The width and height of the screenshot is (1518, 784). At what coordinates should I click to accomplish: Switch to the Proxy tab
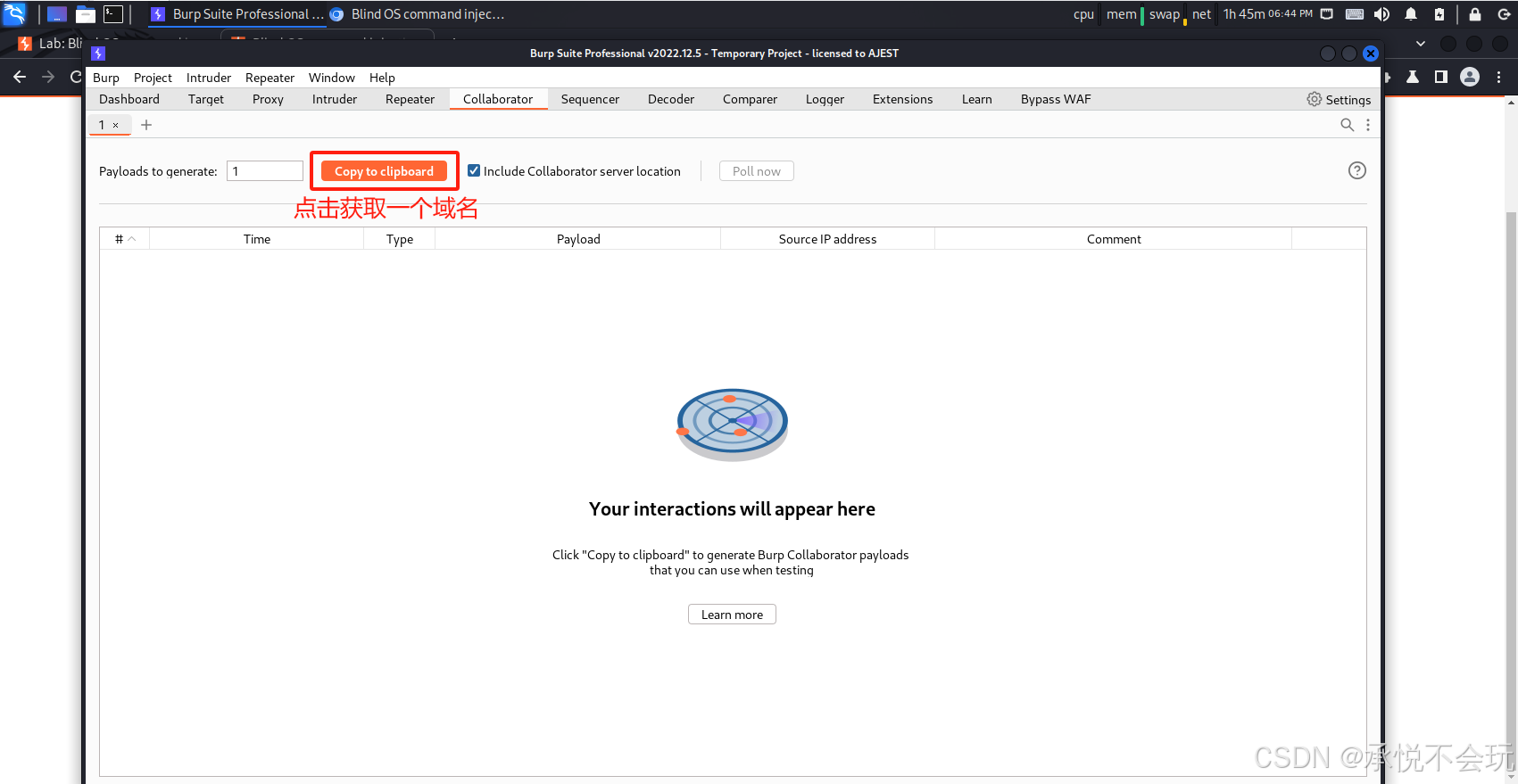pyautogui.click(x=268, y=99)
